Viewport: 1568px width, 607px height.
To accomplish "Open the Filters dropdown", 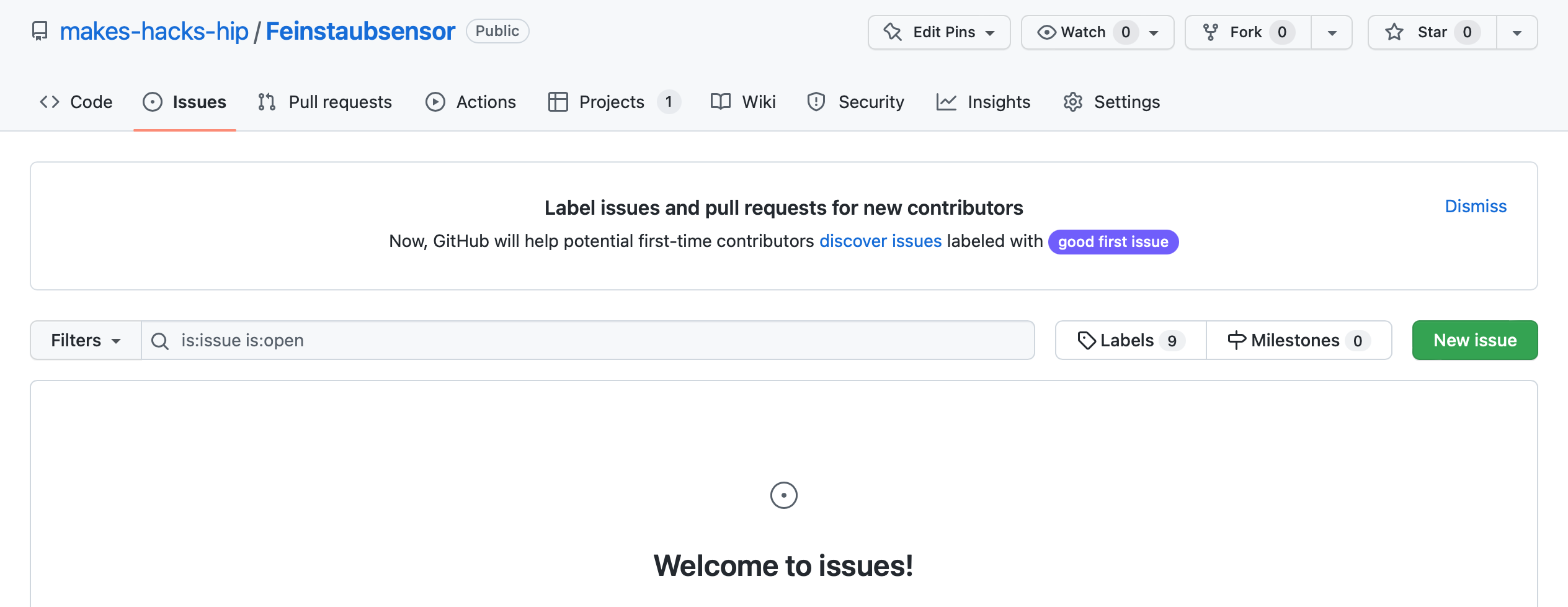I will click(86, 340).
